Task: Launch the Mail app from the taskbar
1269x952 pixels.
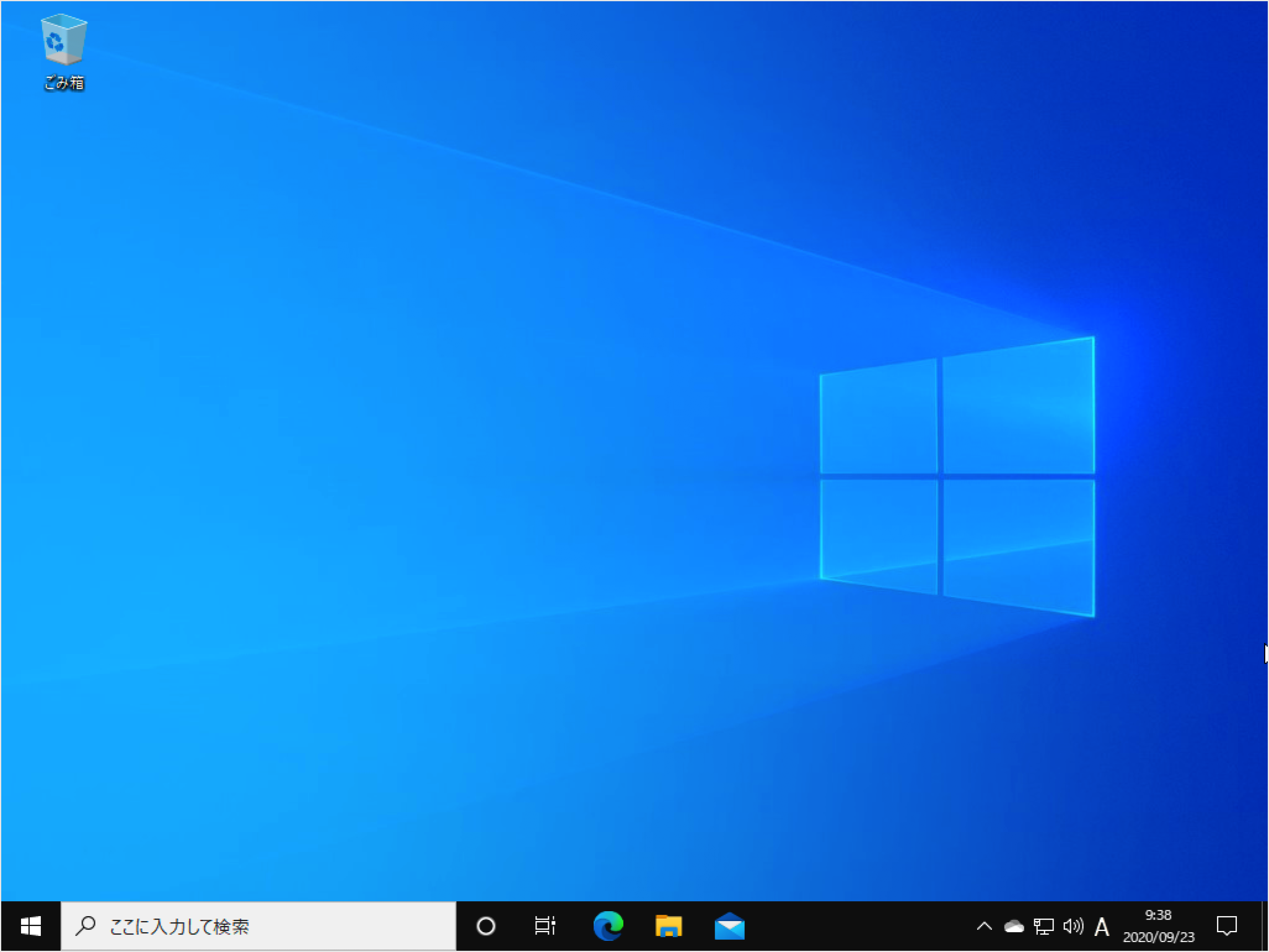Action: coord(729,927)
